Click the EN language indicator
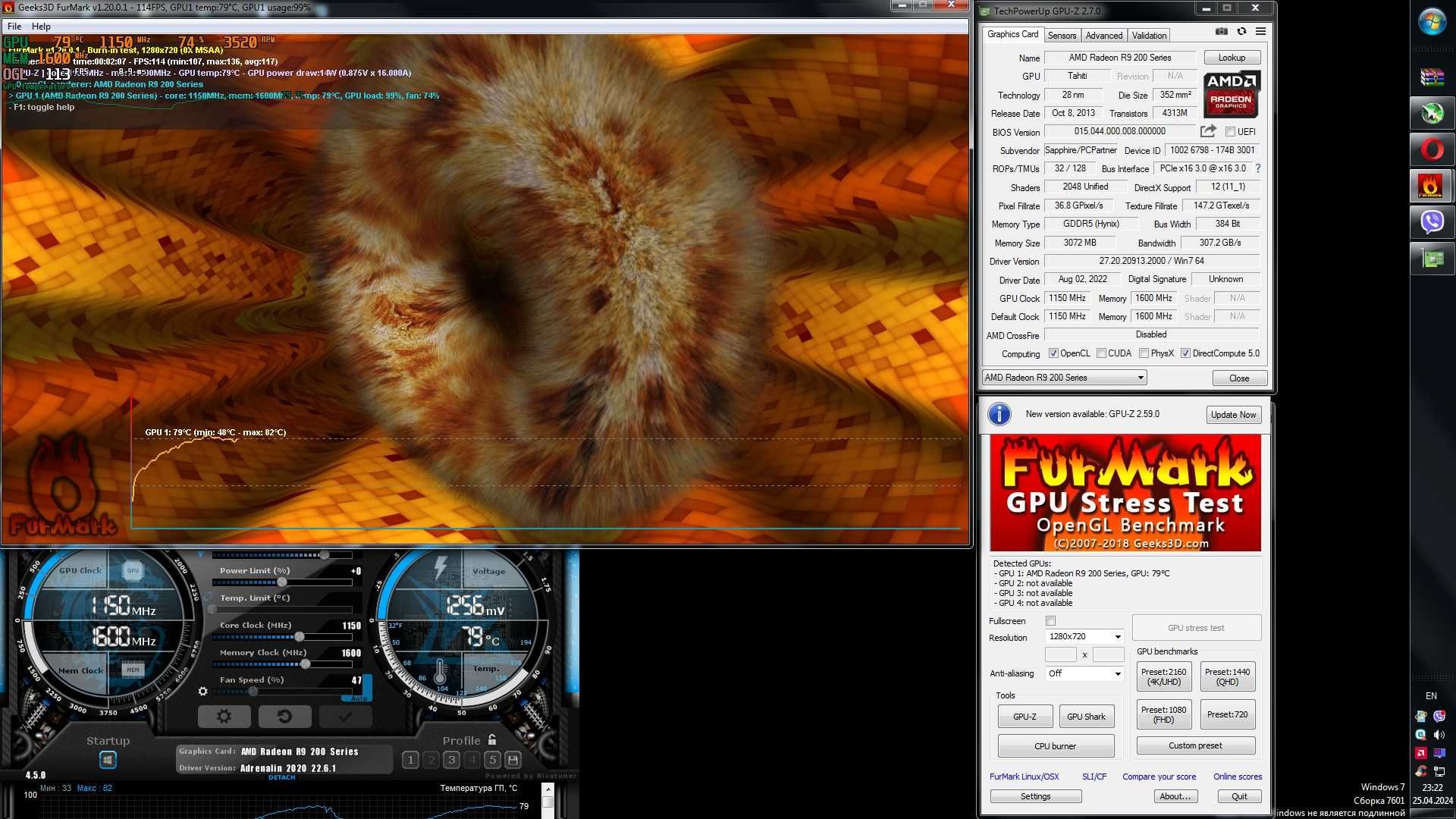 click(1431, 696)
